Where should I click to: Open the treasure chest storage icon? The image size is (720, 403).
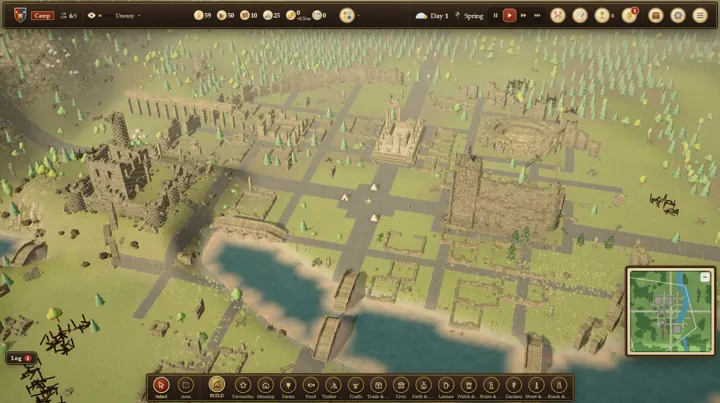(656, 16)
